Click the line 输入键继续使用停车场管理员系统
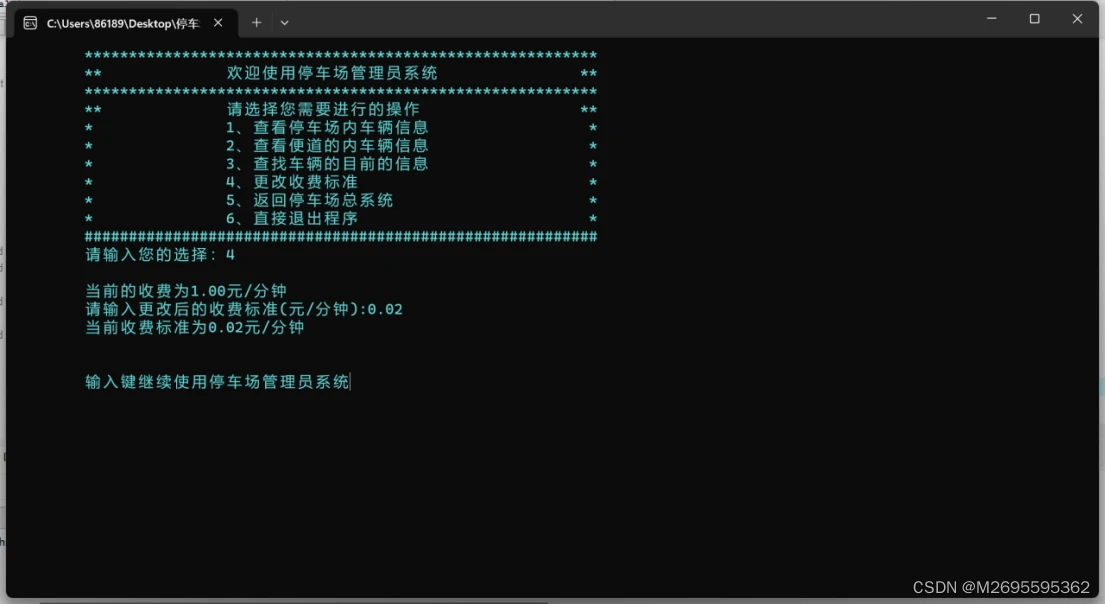1106x604 pixels. pyautogui.click(x=217, y=382)
